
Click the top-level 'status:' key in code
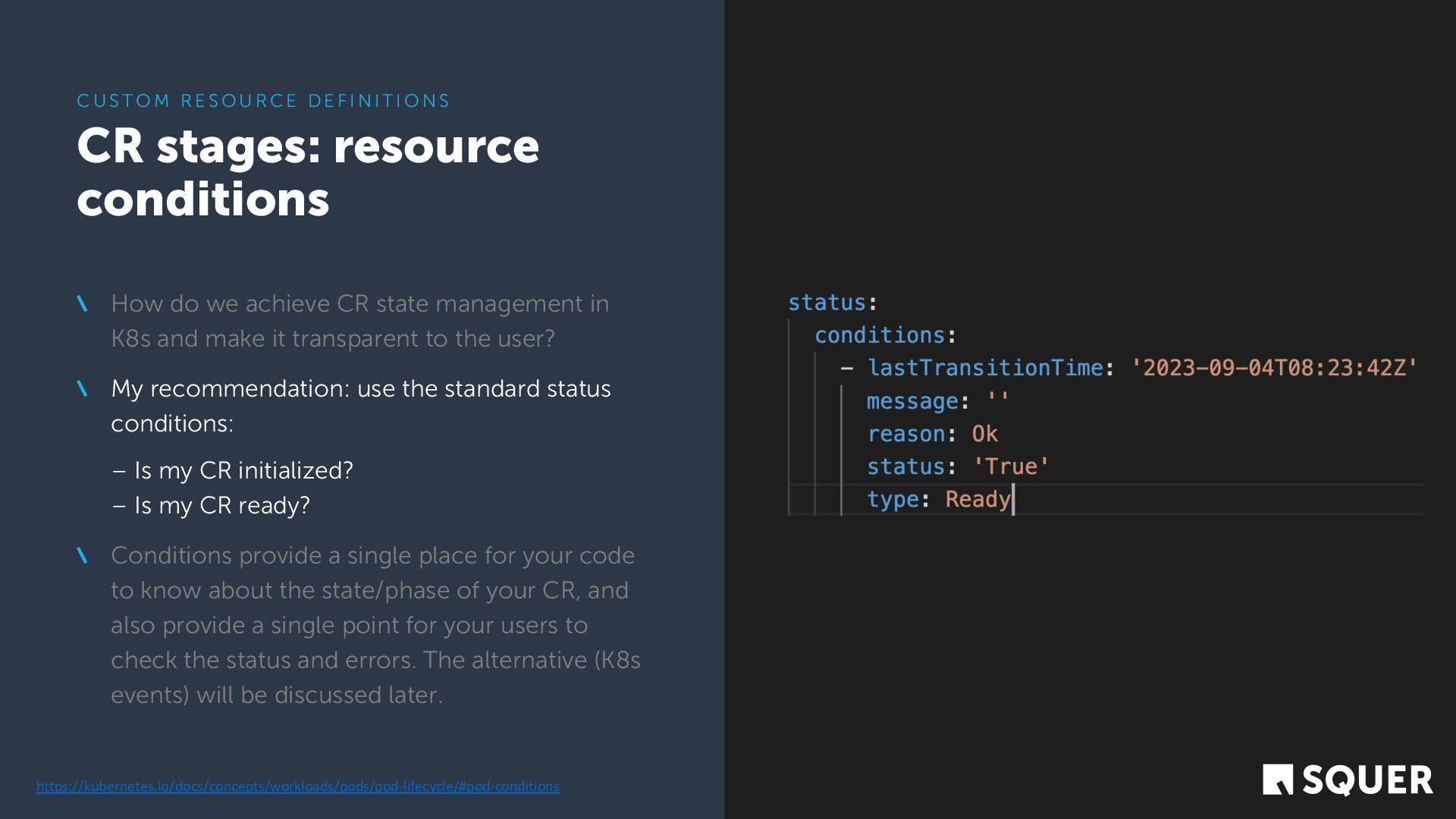(827, 303)
